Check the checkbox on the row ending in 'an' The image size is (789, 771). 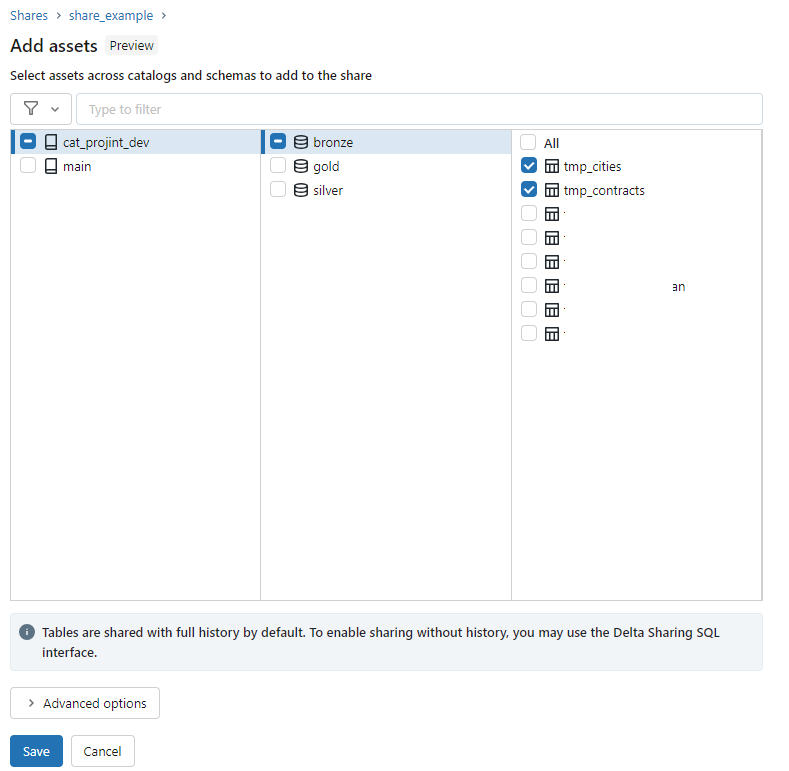(x=529, y=285)
